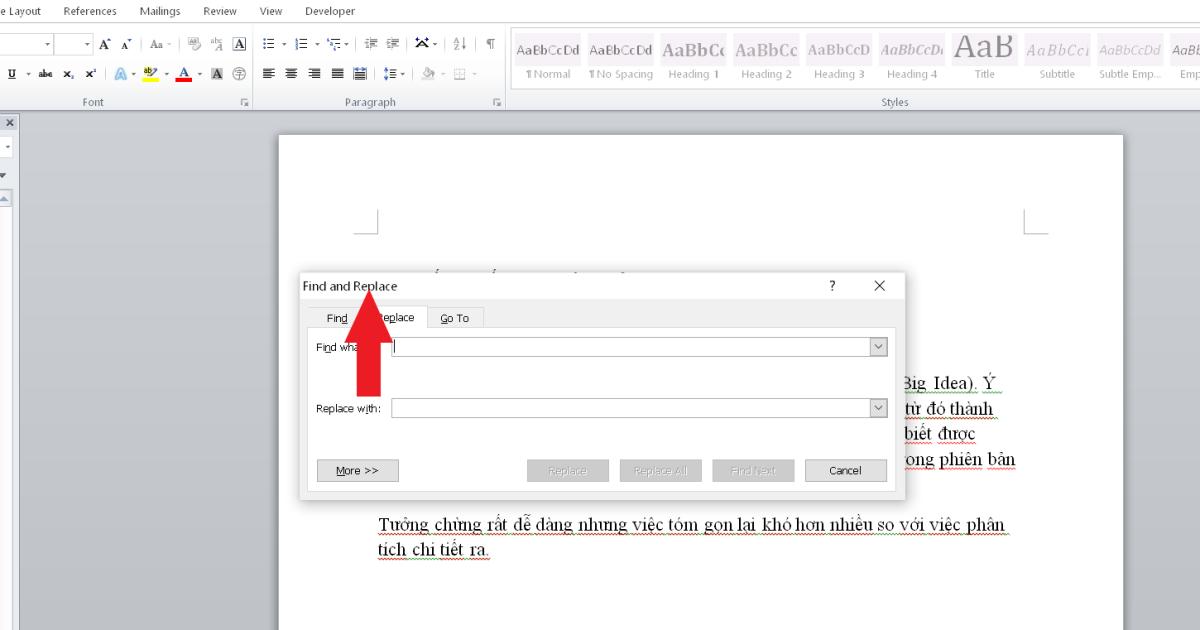Align text left
The image size is (1200, 630).
(269, 74)
